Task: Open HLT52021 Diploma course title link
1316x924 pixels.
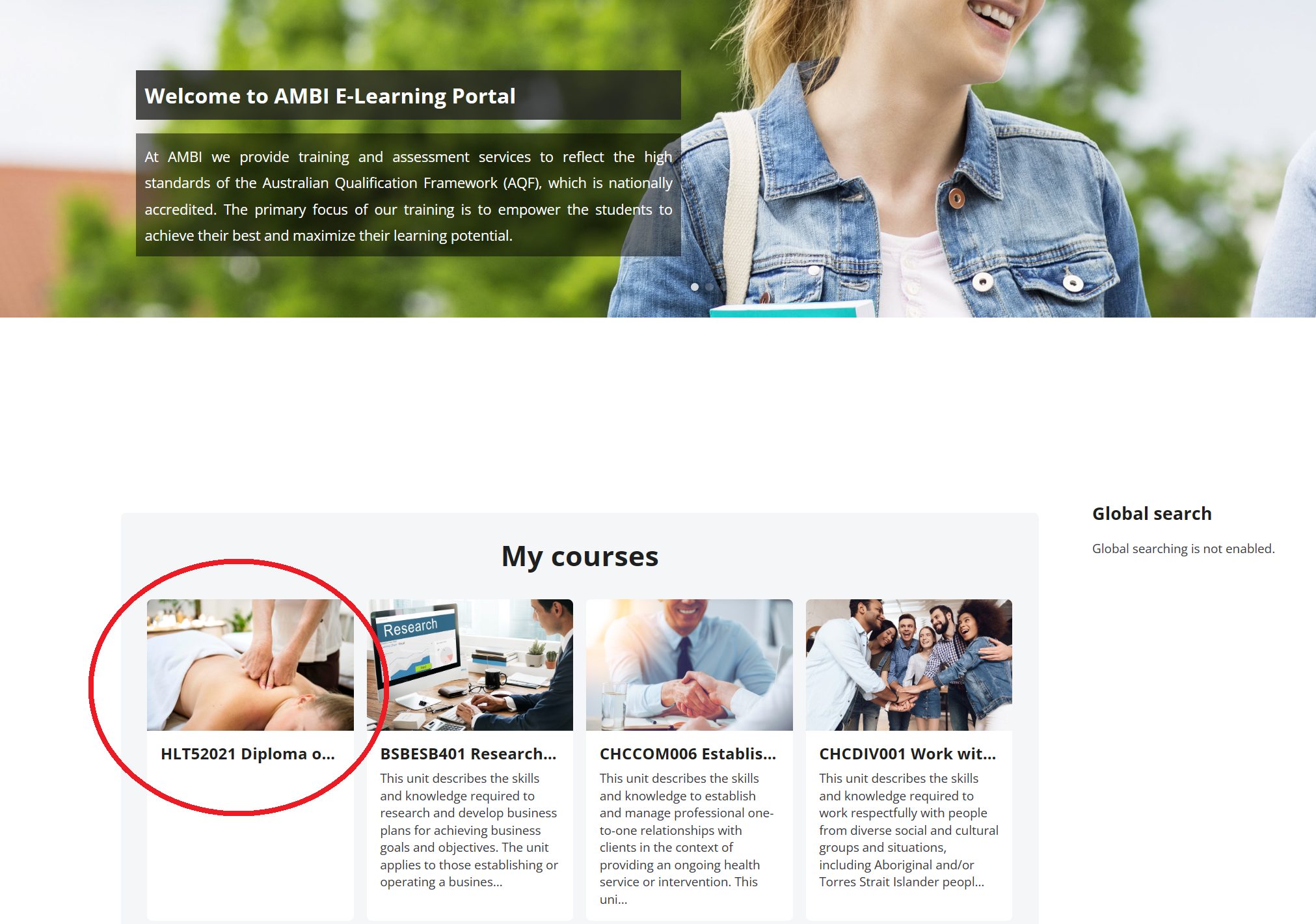Action: point(248,754)
